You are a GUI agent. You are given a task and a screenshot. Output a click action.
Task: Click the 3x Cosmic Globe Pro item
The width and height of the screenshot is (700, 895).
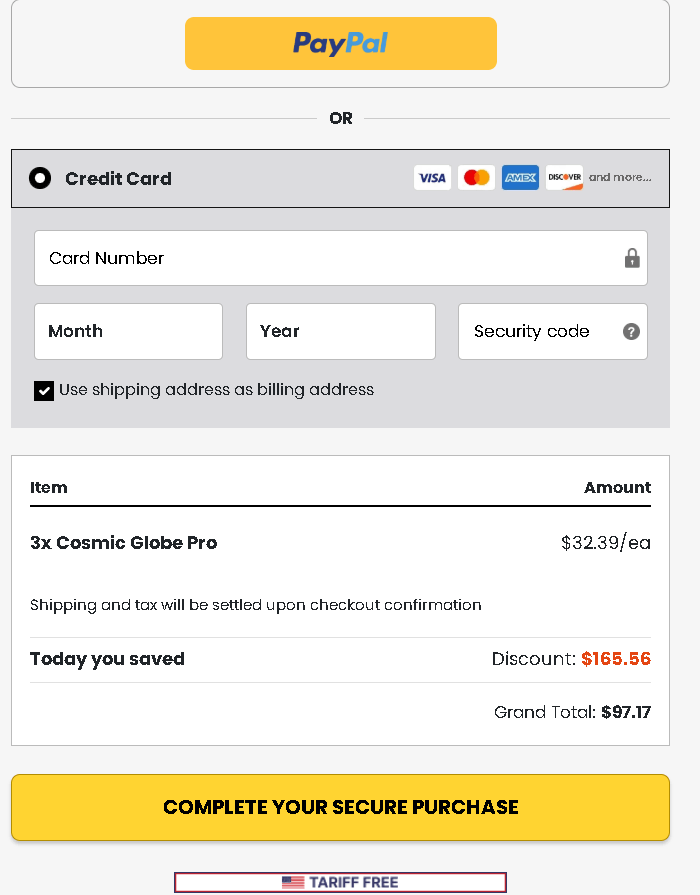point(124,543)
